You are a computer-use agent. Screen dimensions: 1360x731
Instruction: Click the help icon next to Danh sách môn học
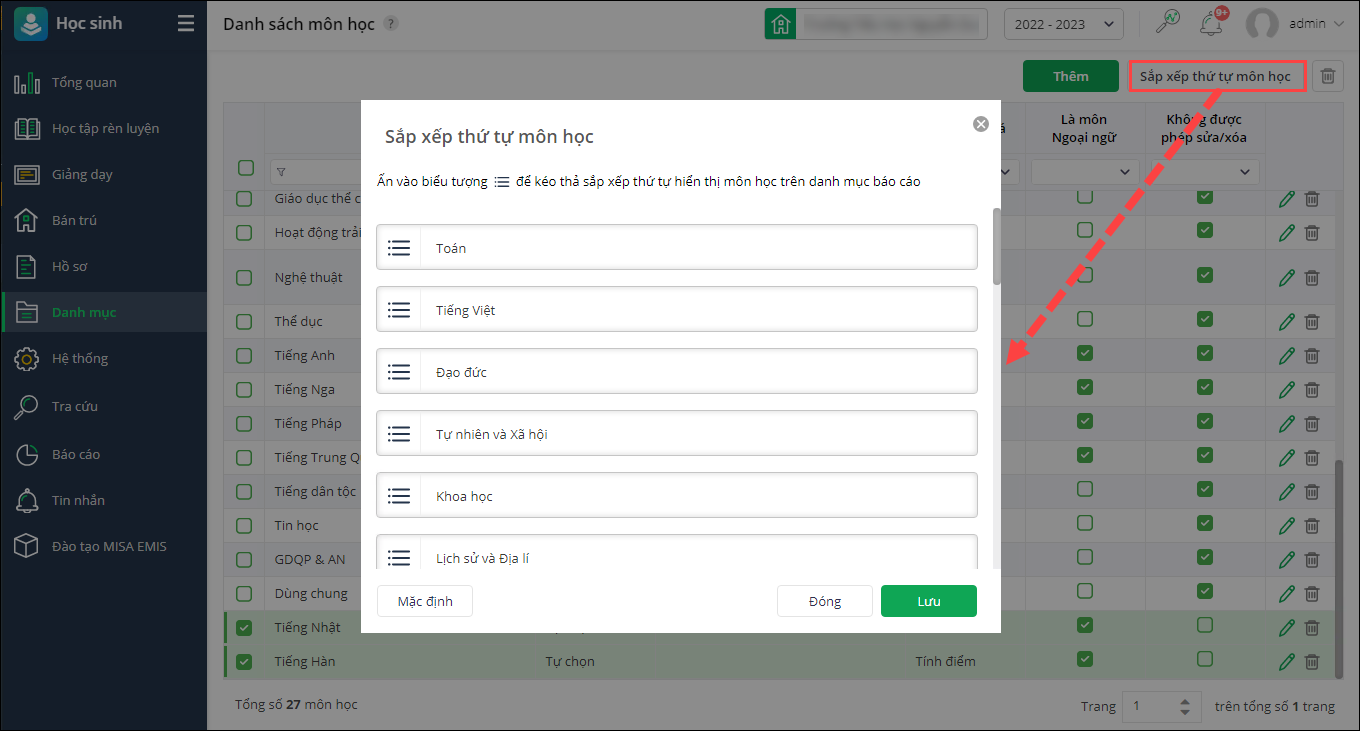coord(391,23)
